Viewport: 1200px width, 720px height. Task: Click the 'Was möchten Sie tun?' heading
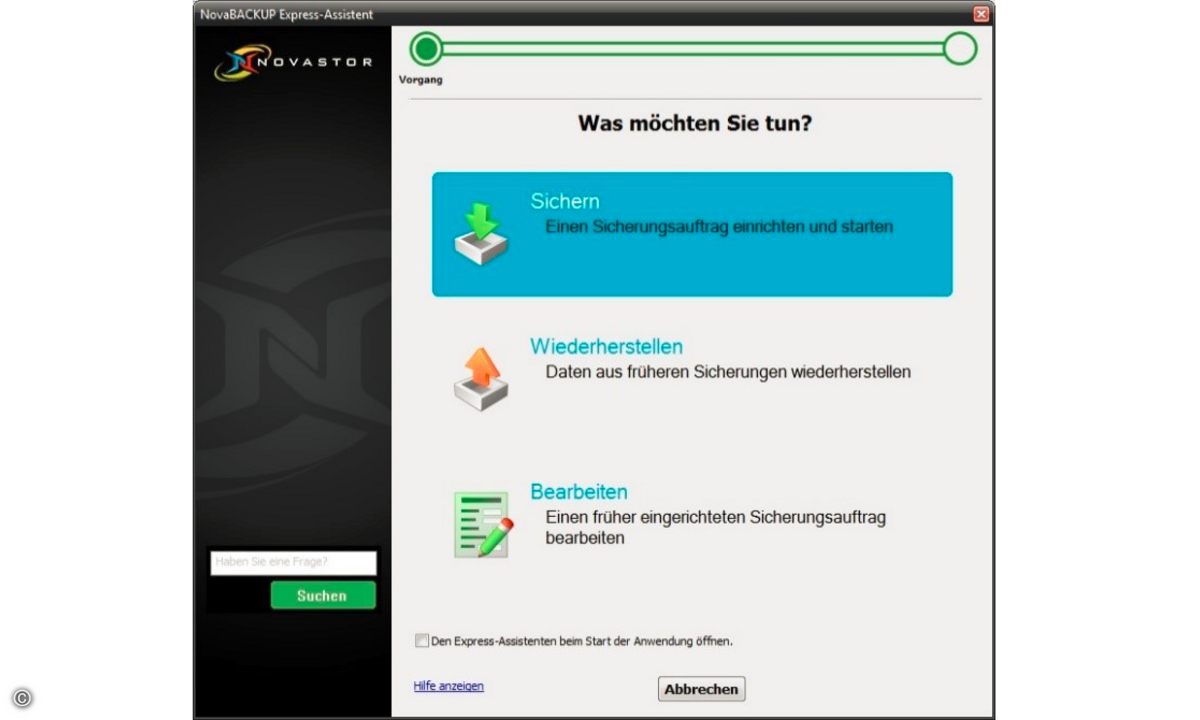(695, 125)
